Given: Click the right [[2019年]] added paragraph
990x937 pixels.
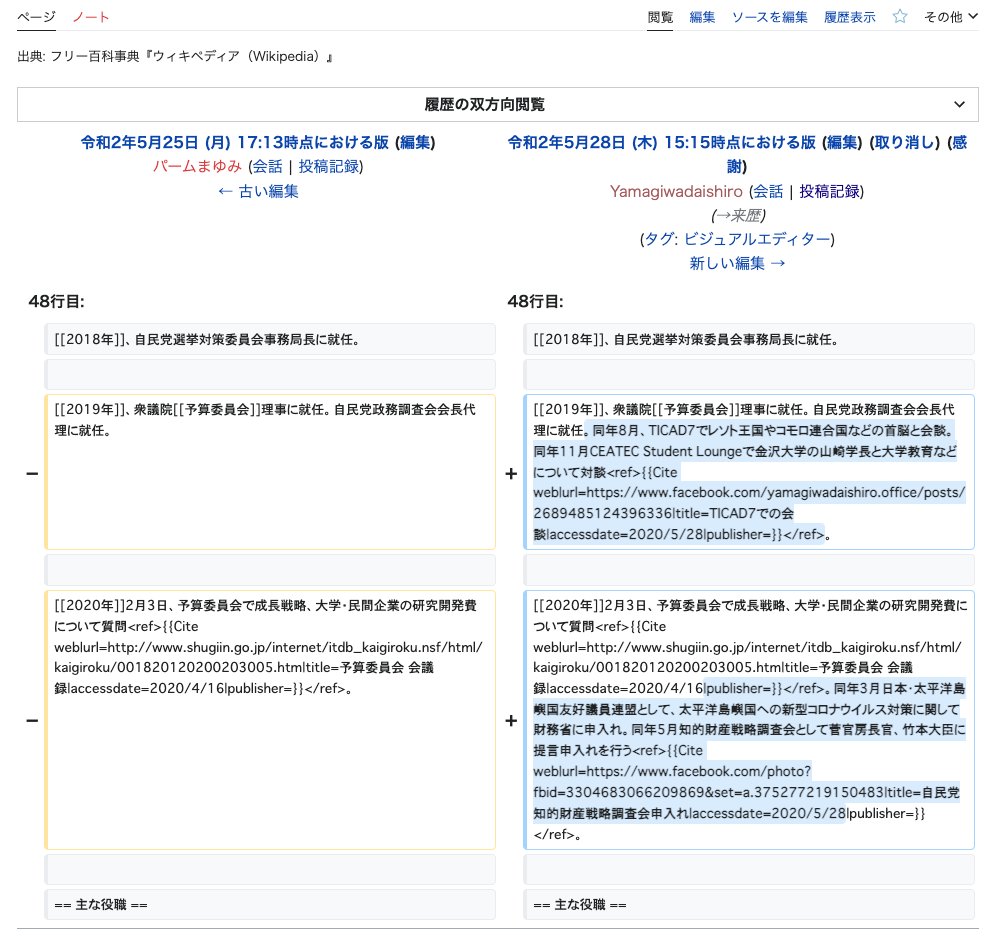Looking at the screenshot, I should point(749,472).
